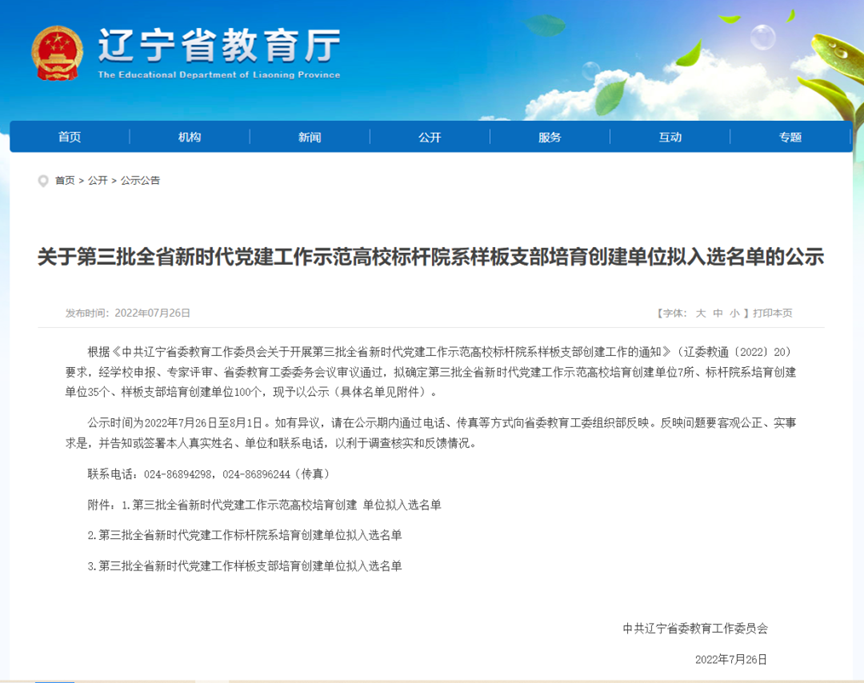Set font size to 中 (medium)

718,313
